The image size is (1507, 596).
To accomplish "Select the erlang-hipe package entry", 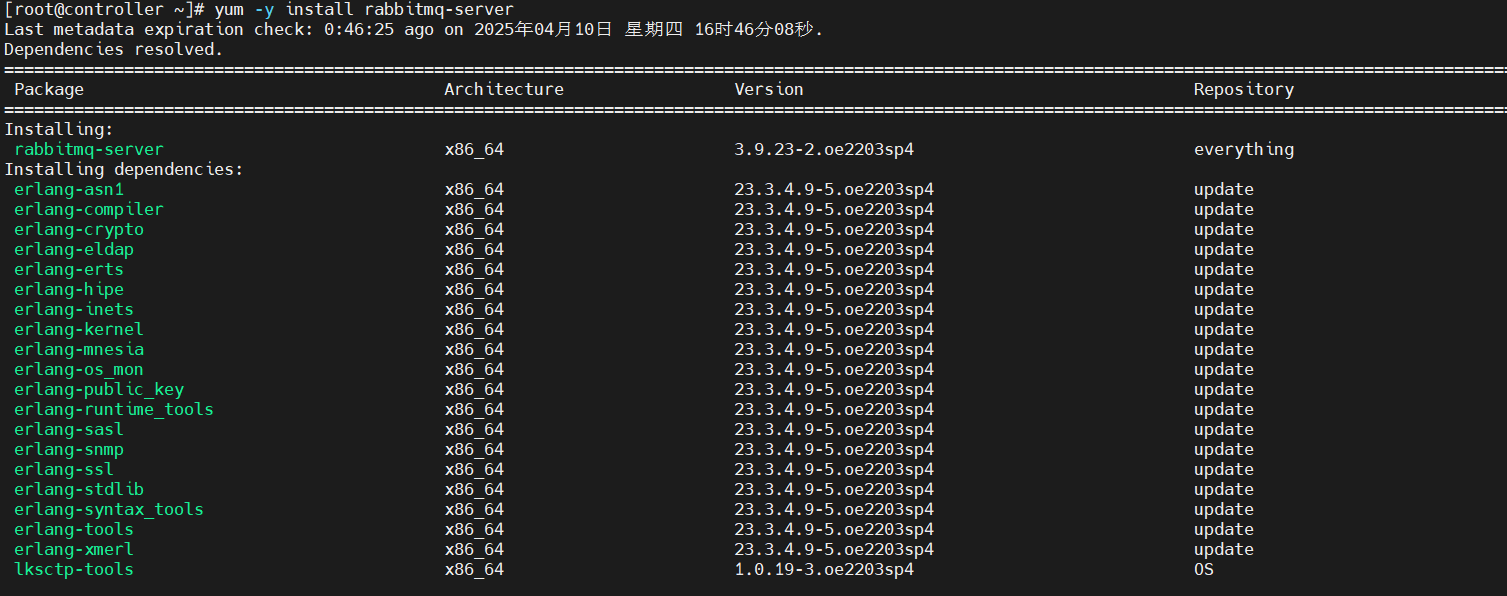I will 68,289.
